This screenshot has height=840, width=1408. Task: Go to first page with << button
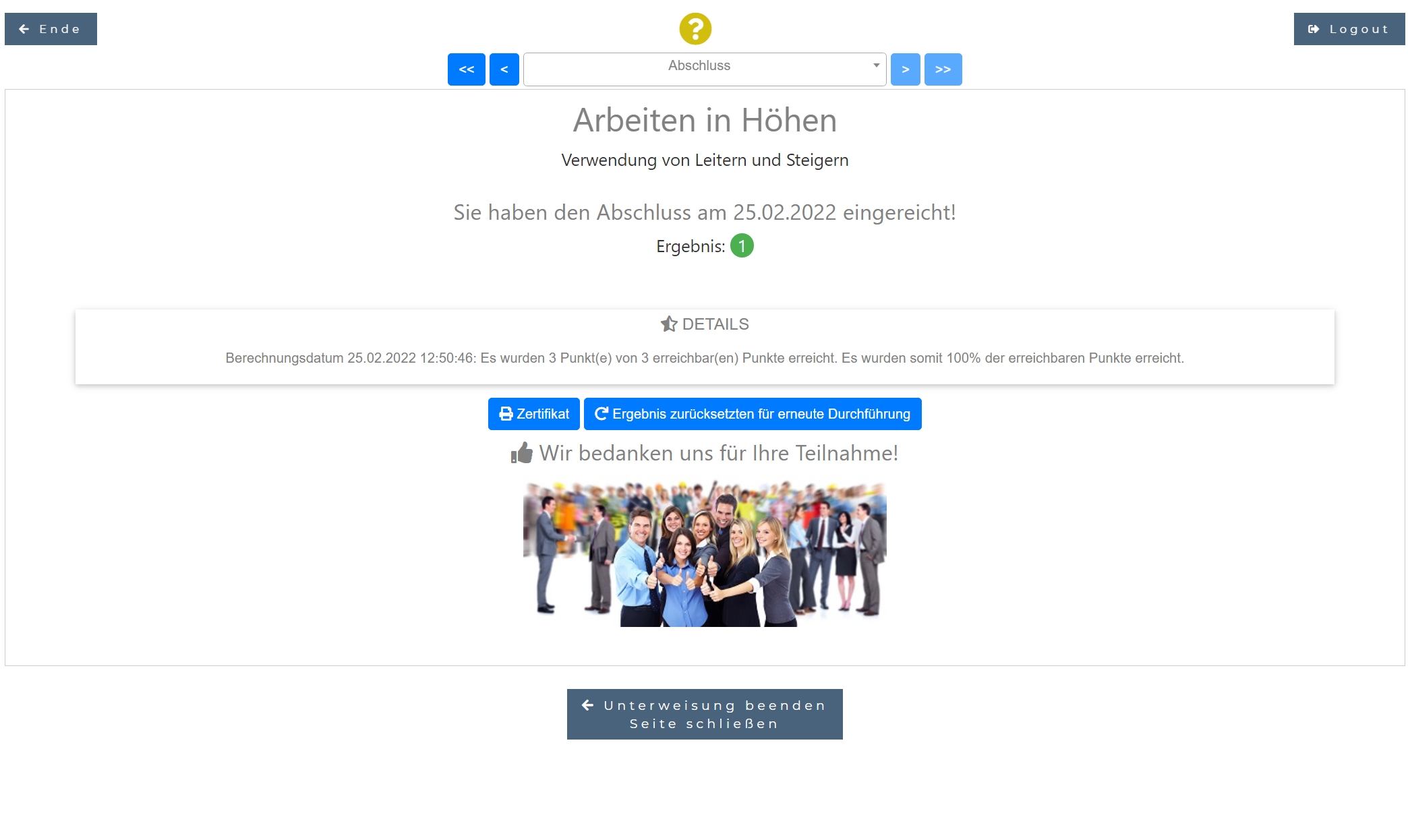click(466, 69)
